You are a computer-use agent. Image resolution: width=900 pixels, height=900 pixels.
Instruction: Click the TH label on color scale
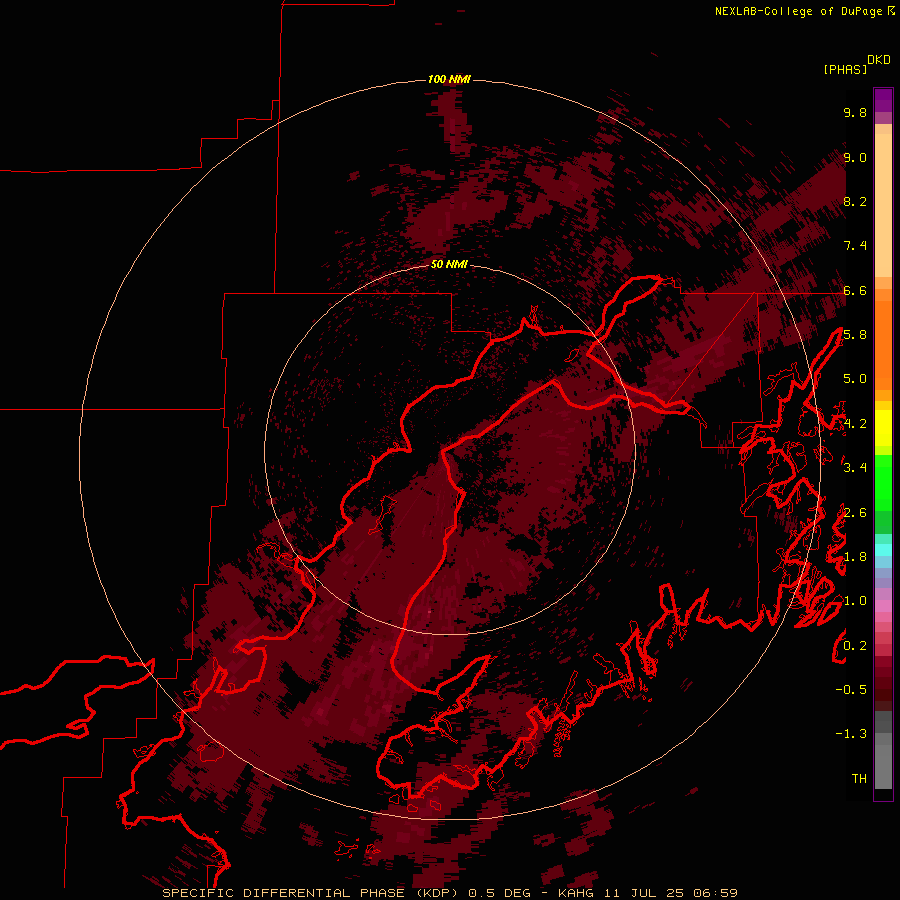pyautogui.click(x=859, y=779)
